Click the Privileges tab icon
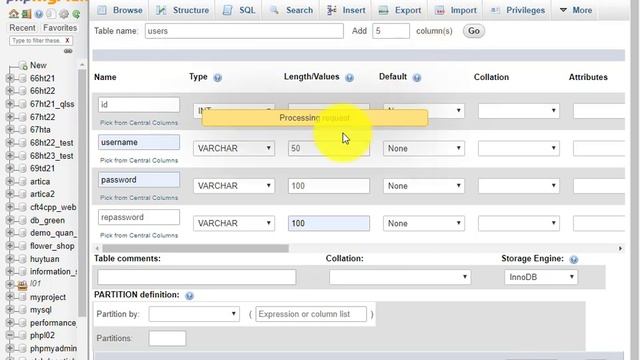 [495, 10]
